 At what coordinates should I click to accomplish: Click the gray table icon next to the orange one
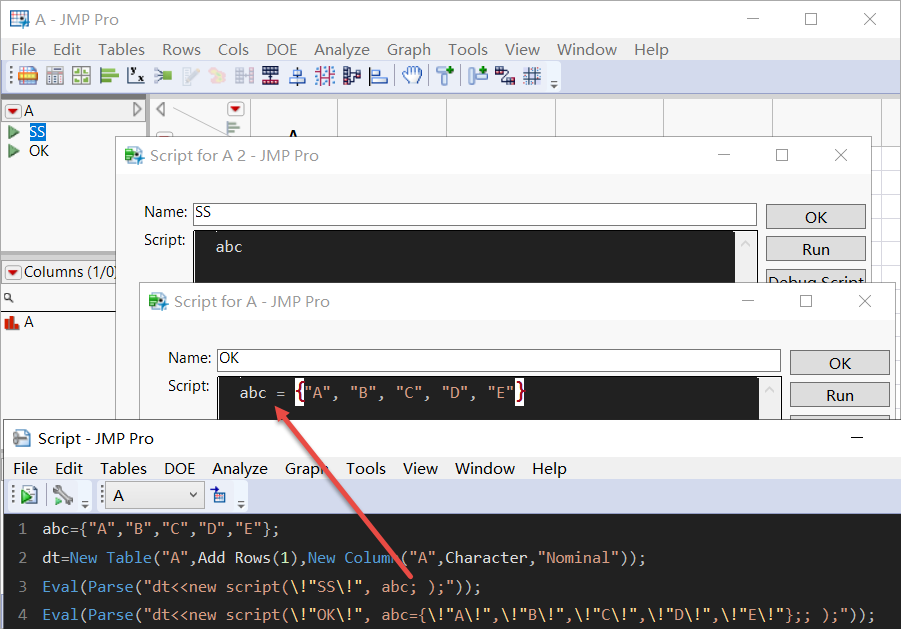(55, 75)
